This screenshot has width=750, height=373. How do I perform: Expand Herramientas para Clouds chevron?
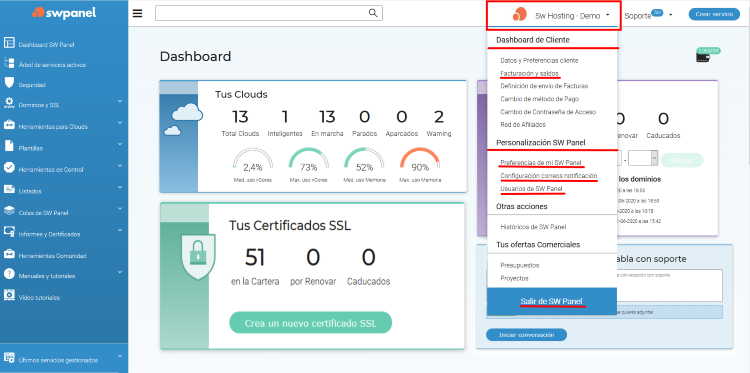120,123
